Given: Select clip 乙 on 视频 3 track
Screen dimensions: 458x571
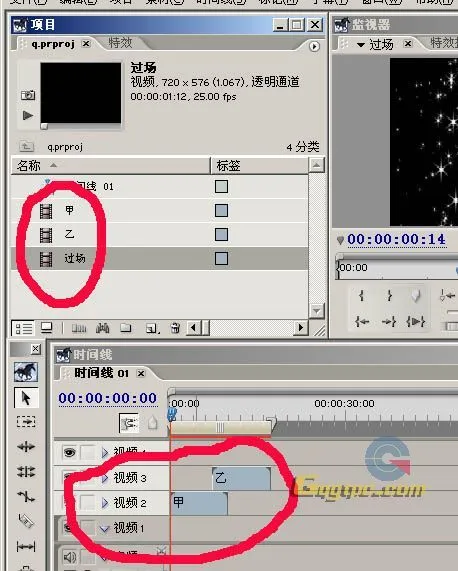Looking at the screenshot, I should (241, 478).
